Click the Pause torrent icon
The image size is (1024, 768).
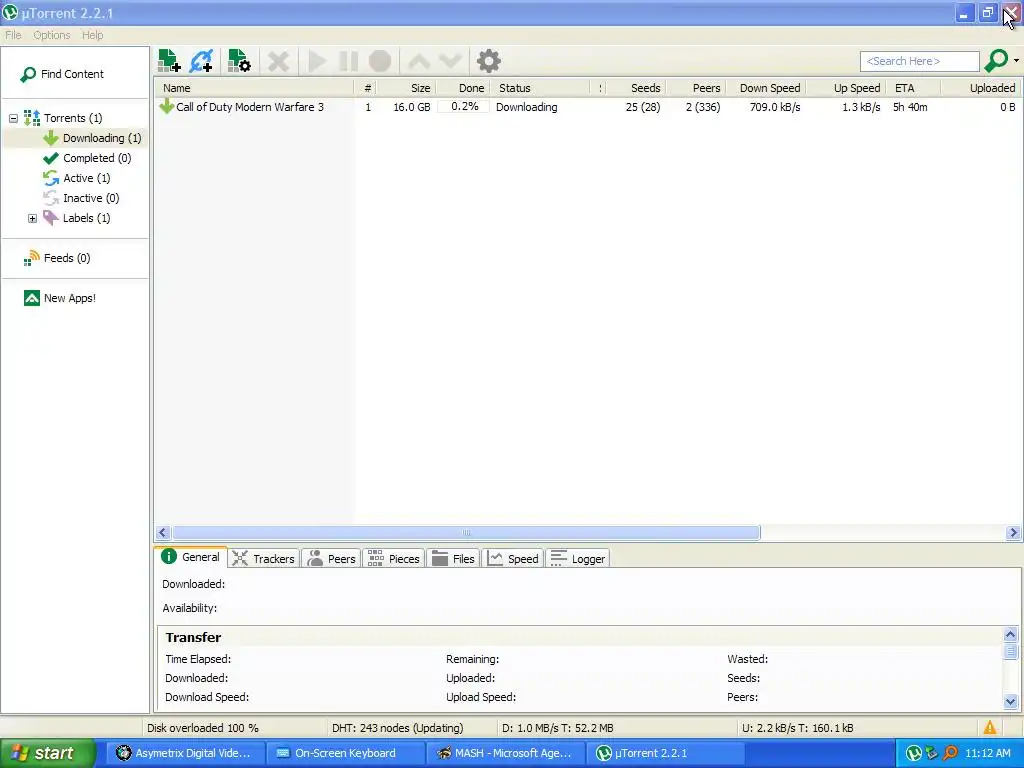pyautogui.click(x=349, y=61)
